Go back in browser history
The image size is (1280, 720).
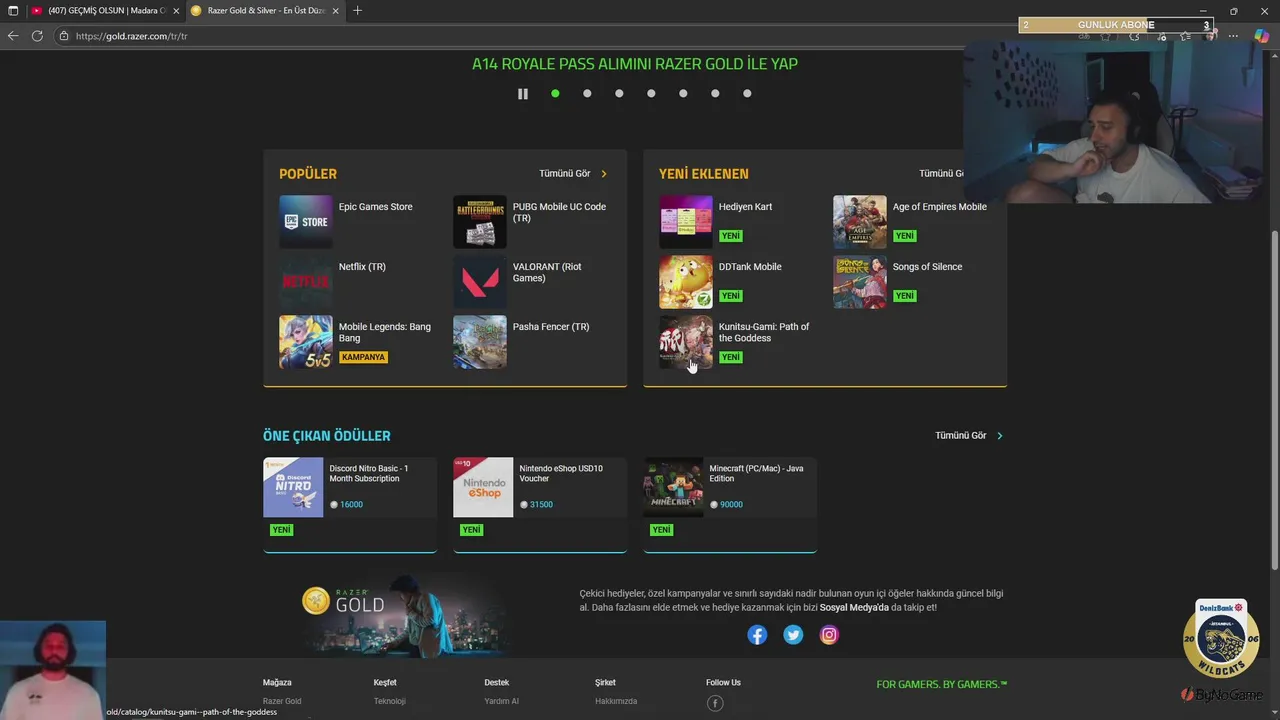[13, 36]
